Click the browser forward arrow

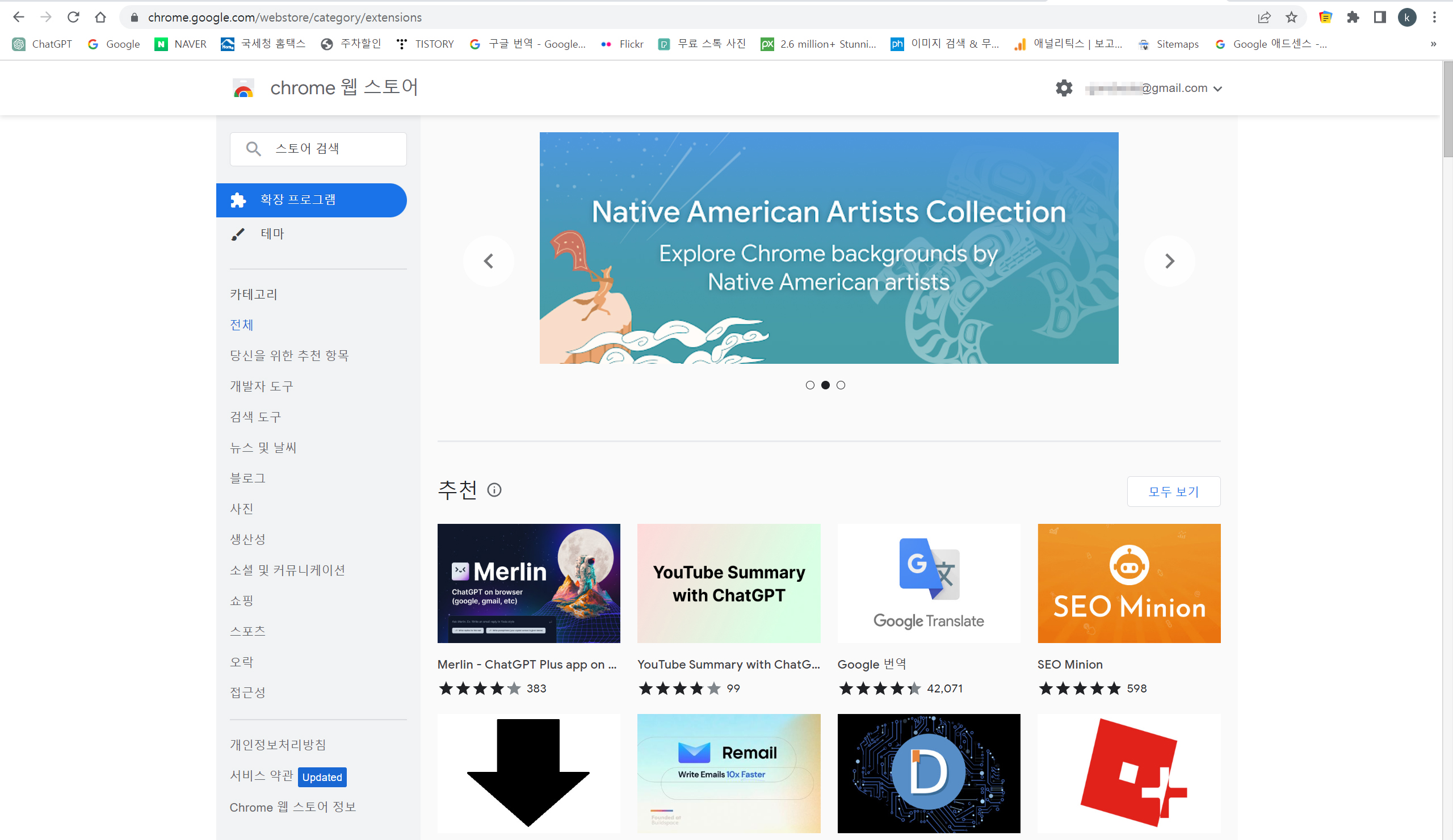[46, 17]
